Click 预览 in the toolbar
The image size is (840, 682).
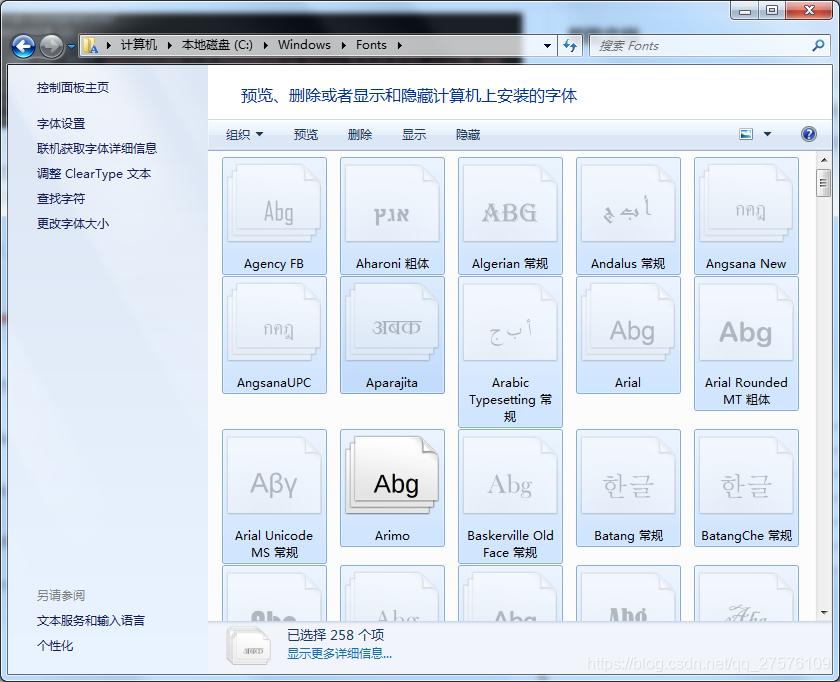pos(306,134)
